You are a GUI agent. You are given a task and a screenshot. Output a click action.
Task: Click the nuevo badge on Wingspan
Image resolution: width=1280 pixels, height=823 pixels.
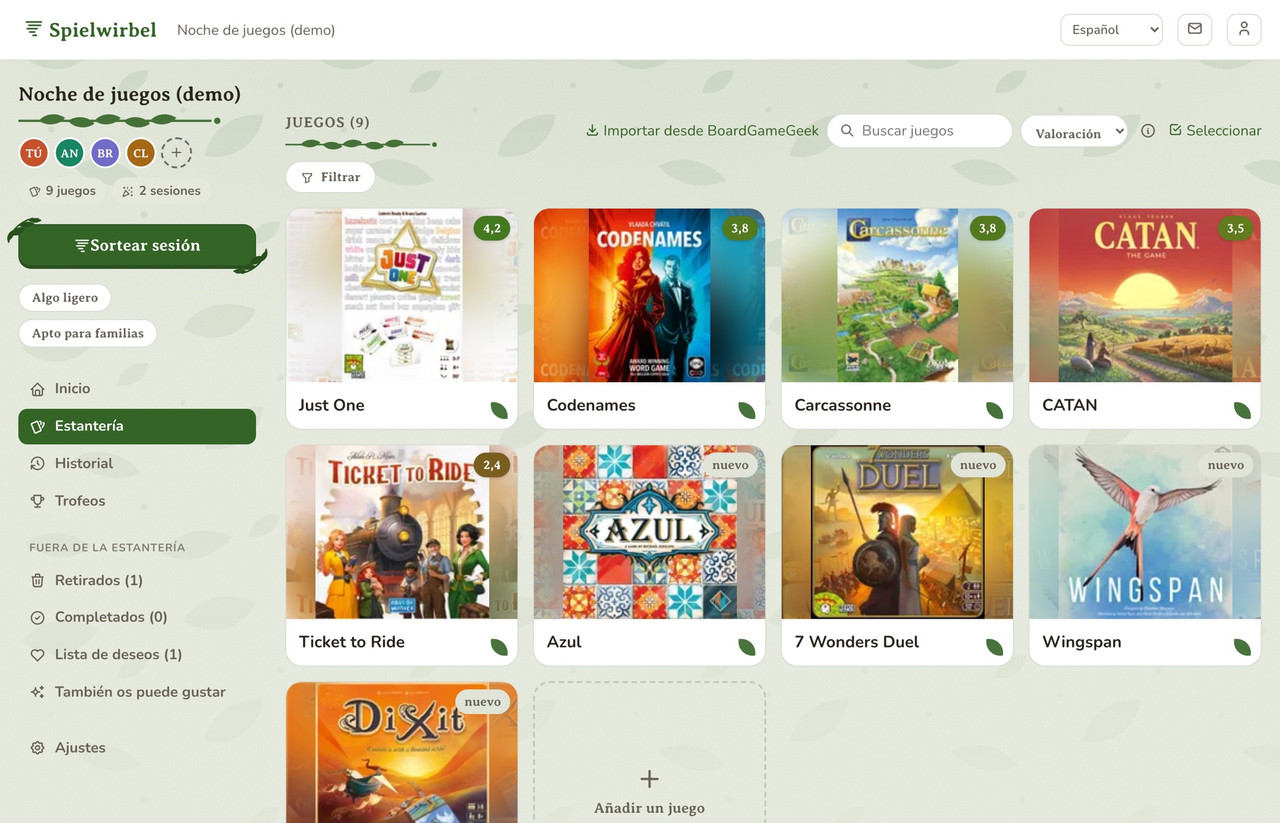coord(1226,465)
